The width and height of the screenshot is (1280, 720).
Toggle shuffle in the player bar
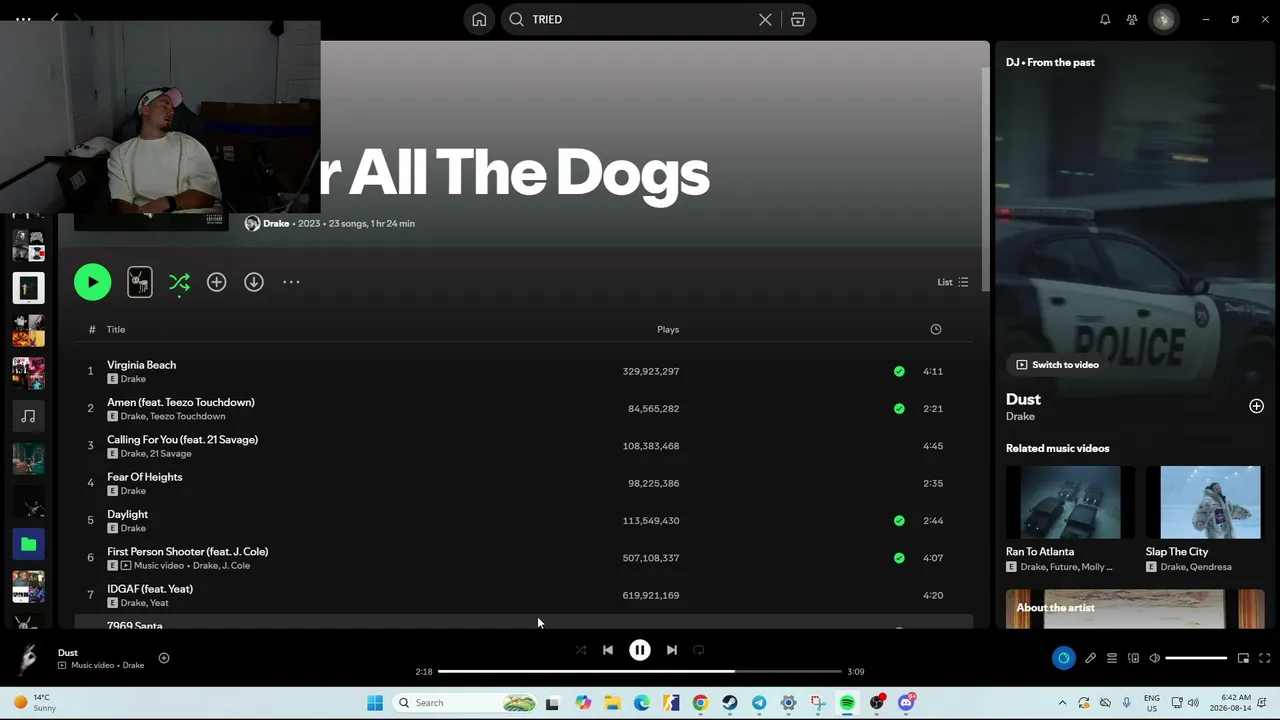click(581, 650)
